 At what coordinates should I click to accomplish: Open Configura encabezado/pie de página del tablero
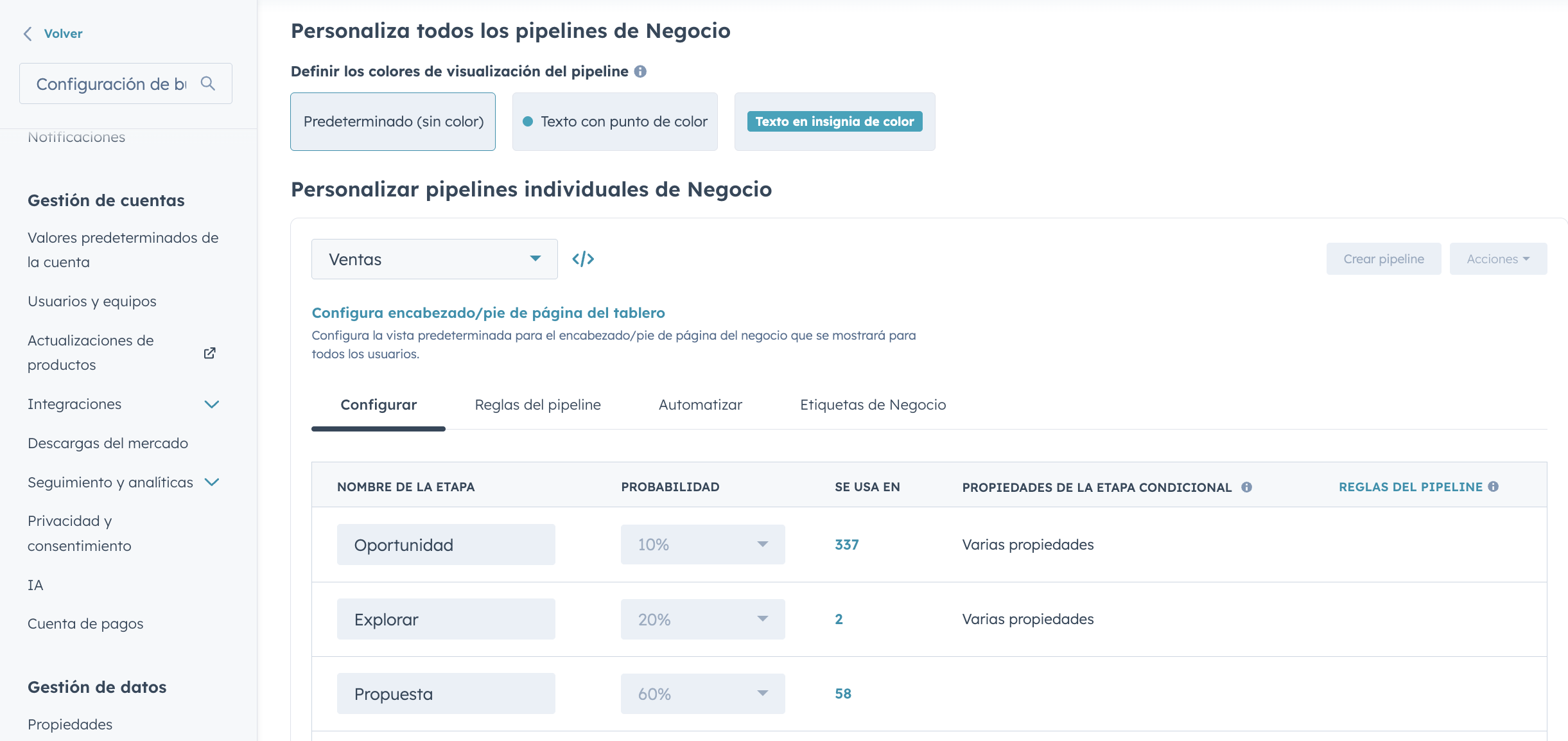[488, 313]
